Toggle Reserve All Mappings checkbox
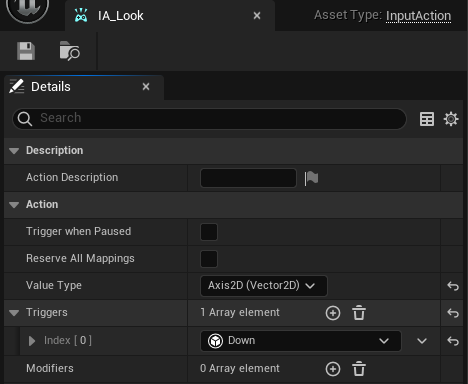This screenshot has height=384, width=468. 209,259
